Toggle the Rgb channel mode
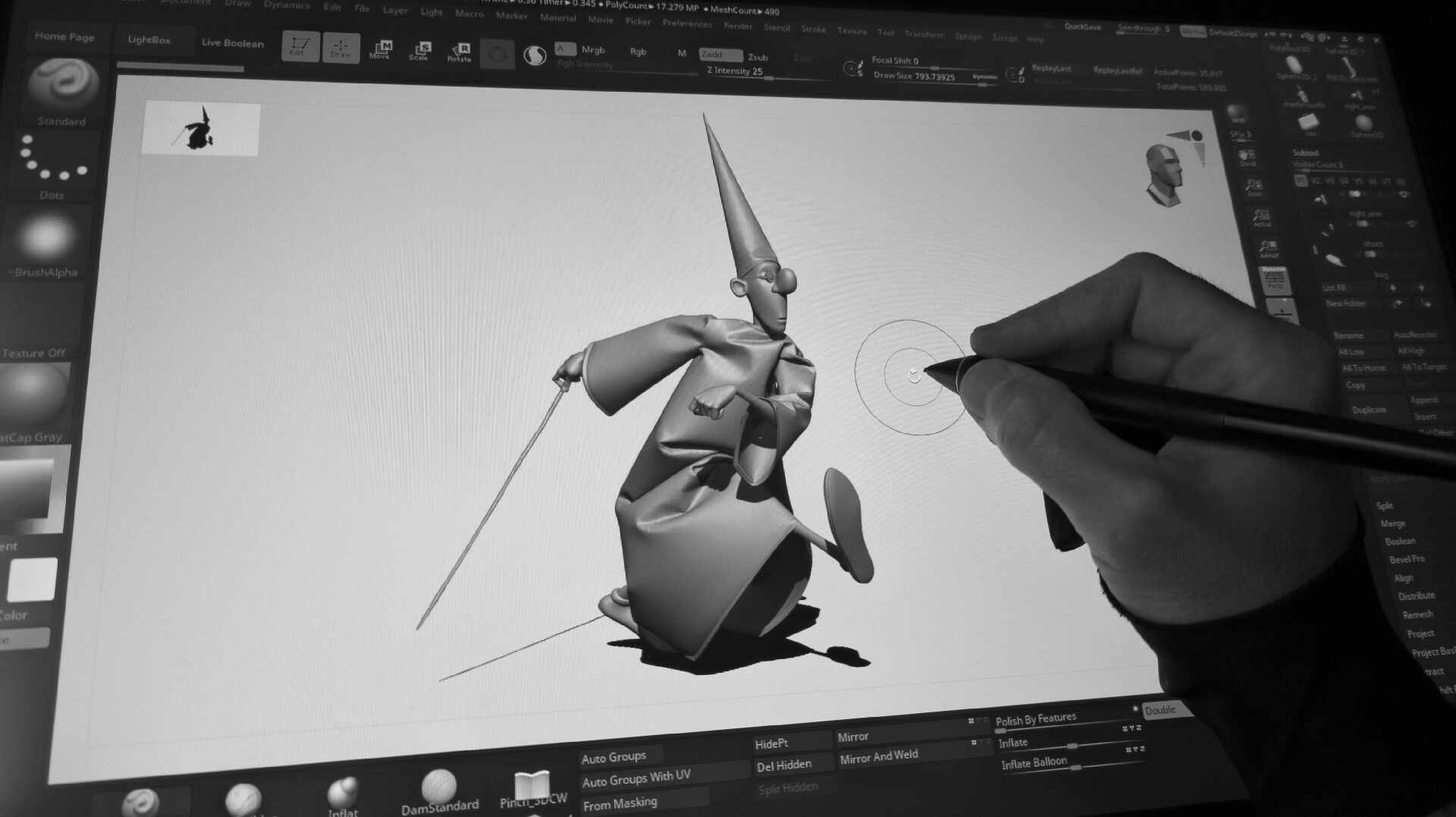Viewport: 1456px width, 817px height. point(638,52)
